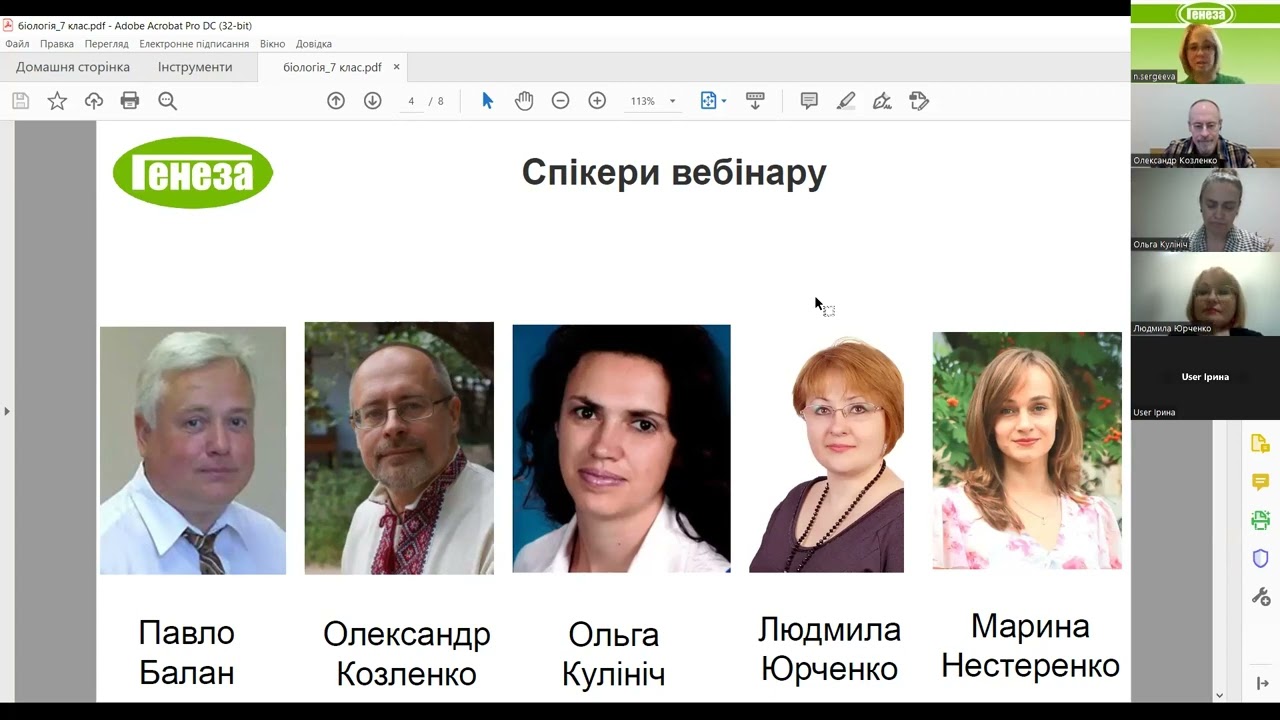1280x720 pixels.
Task: Open the Правка menu
Action: 57,44
